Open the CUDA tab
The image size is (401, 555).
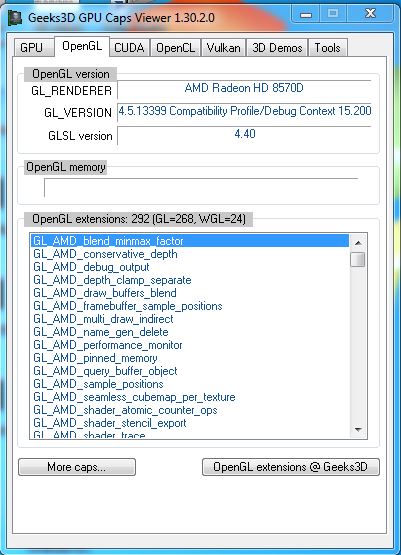129,48
